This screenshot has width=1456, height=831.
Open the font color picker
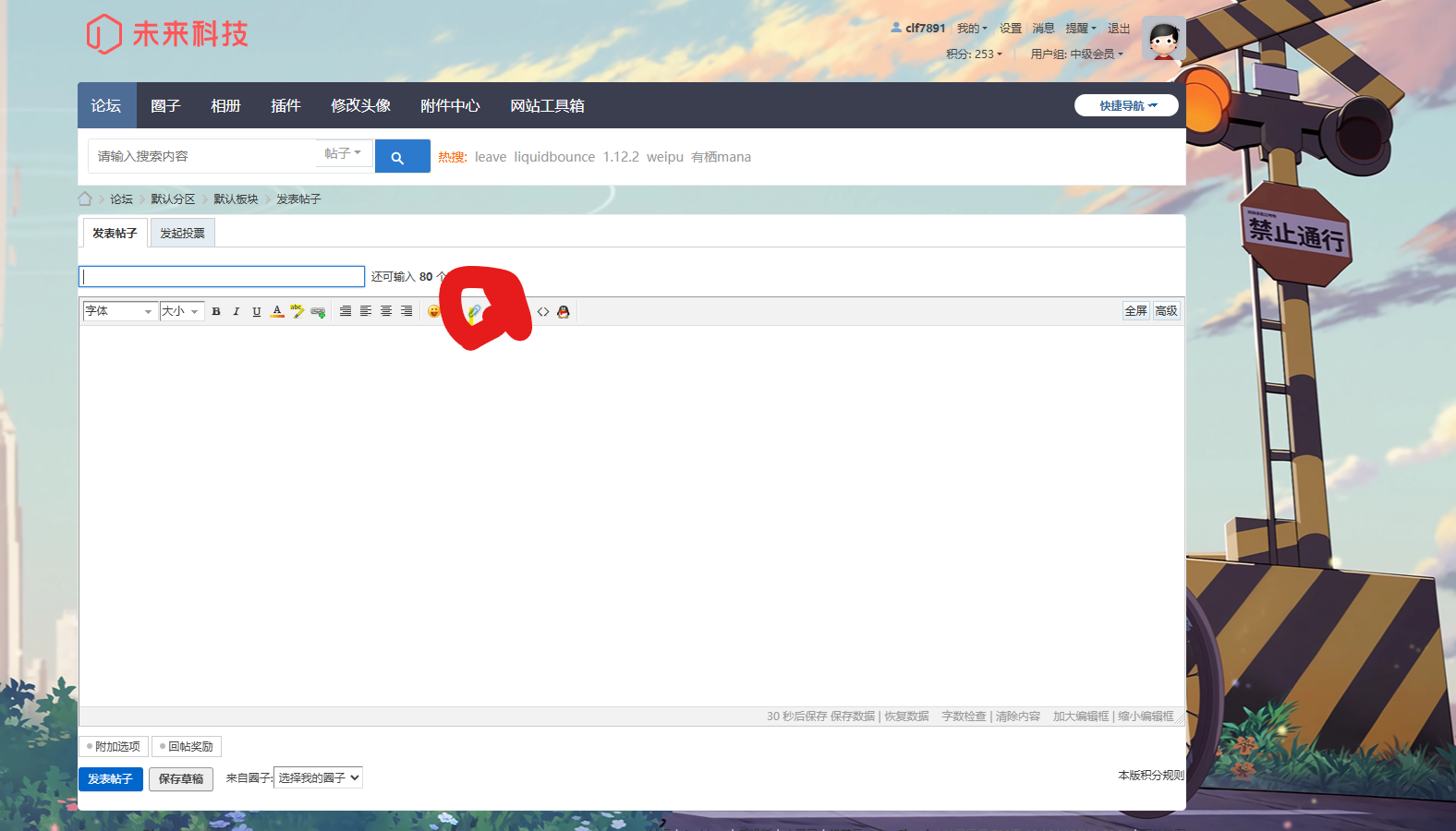[x=277, y=312]
